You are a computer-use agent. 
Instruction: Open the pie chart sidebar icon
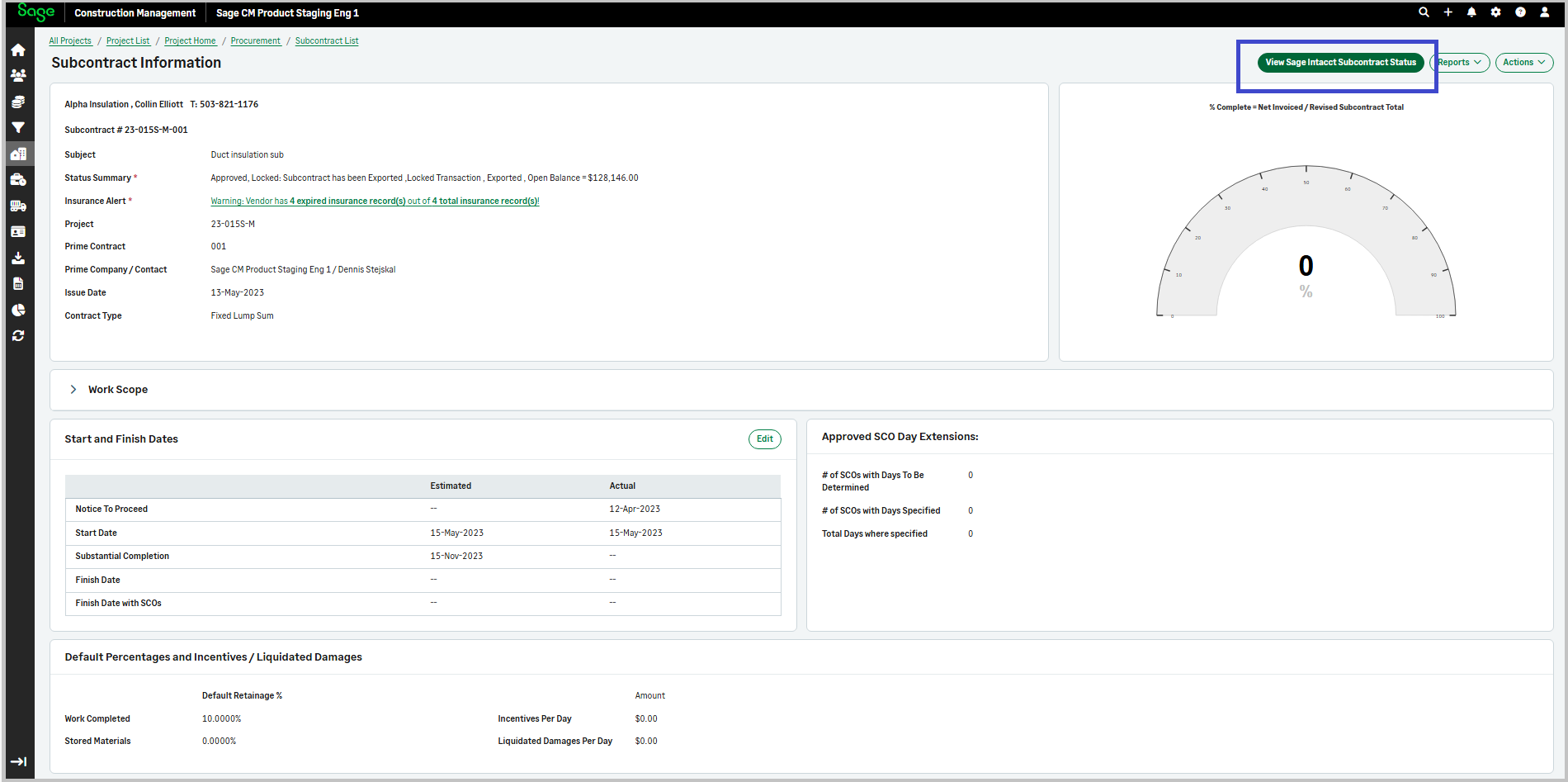click(x=18, y=310)
